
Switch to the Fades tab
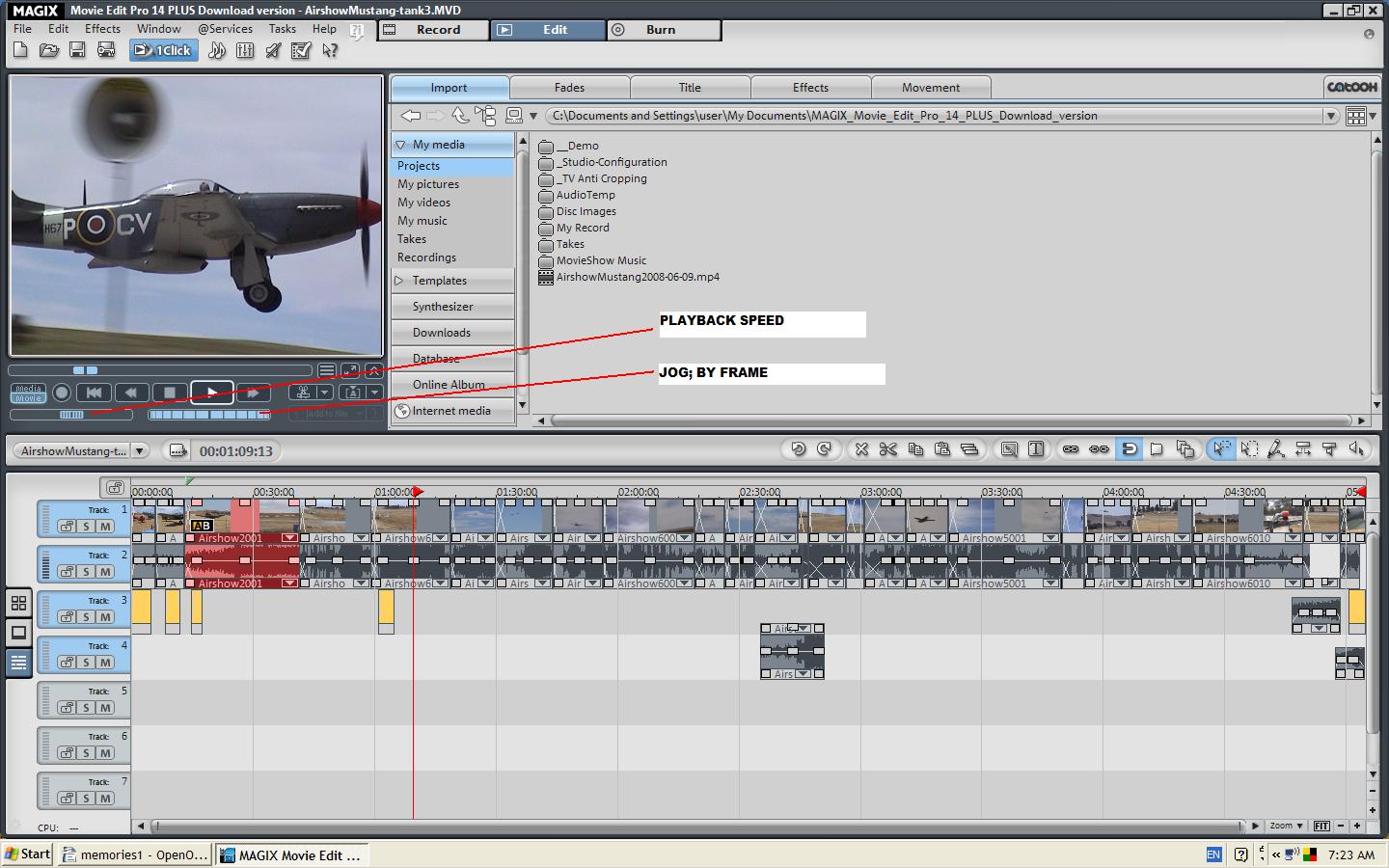569,88
